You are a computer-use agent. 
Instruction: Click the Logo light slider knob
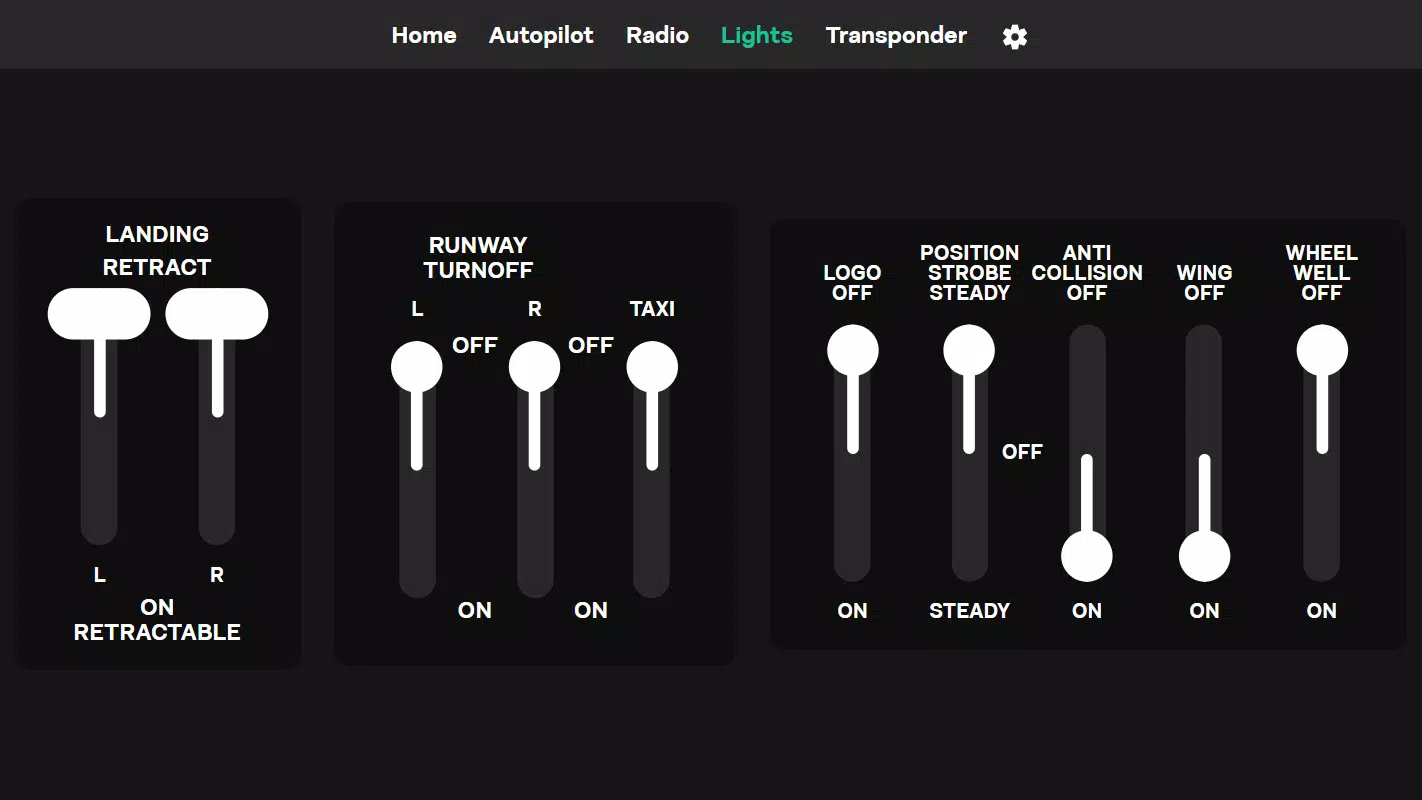coord(853,351)
